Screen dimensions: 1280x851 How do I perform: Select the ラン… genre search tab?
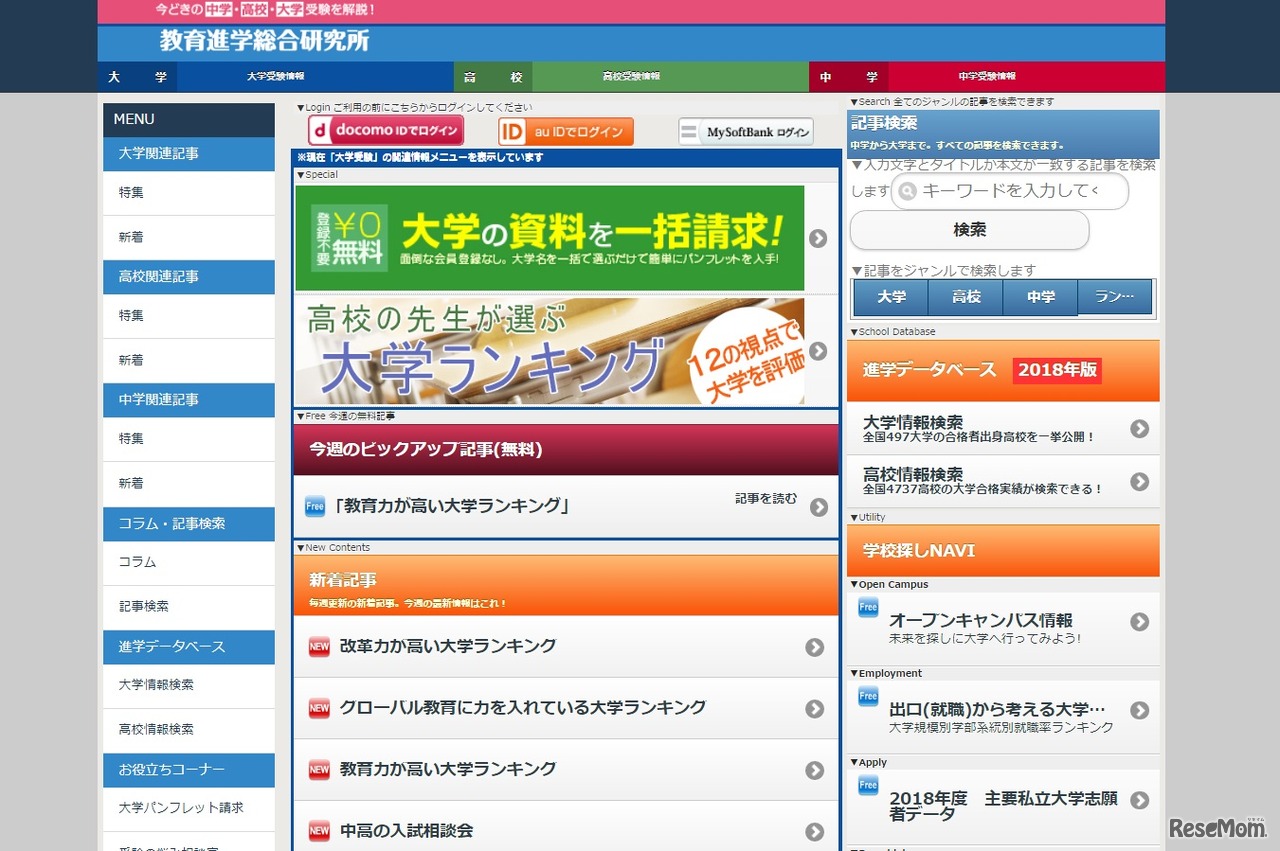(1115, 297)
